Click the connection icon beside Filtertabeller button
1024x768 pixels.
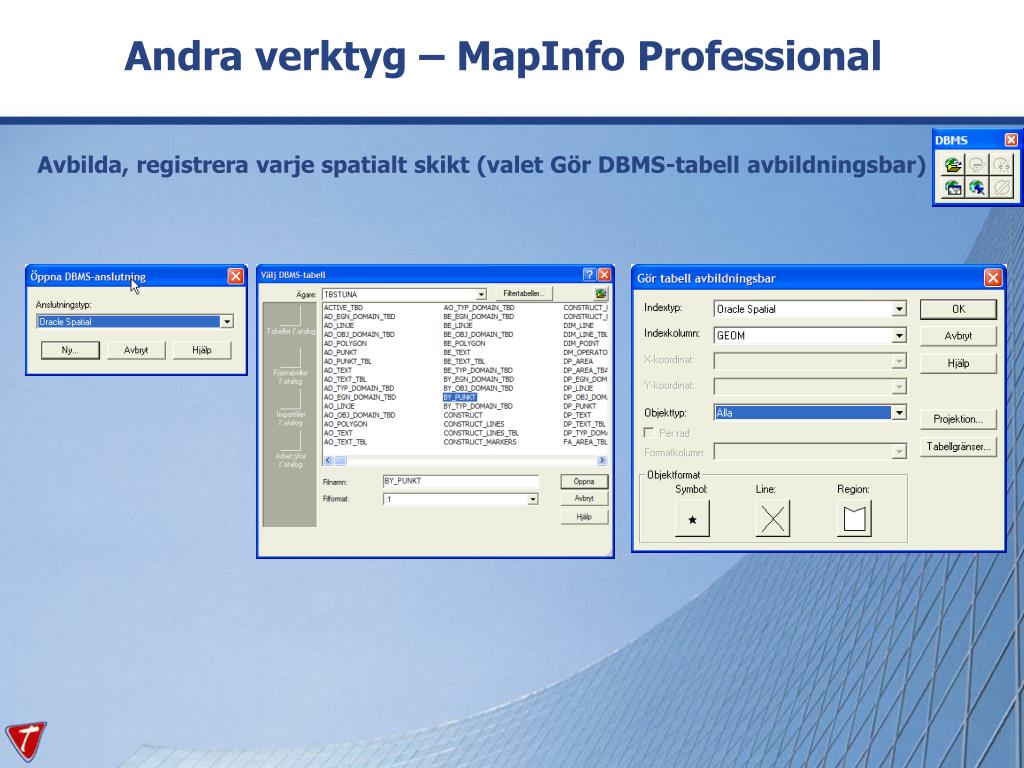(601, 294)
